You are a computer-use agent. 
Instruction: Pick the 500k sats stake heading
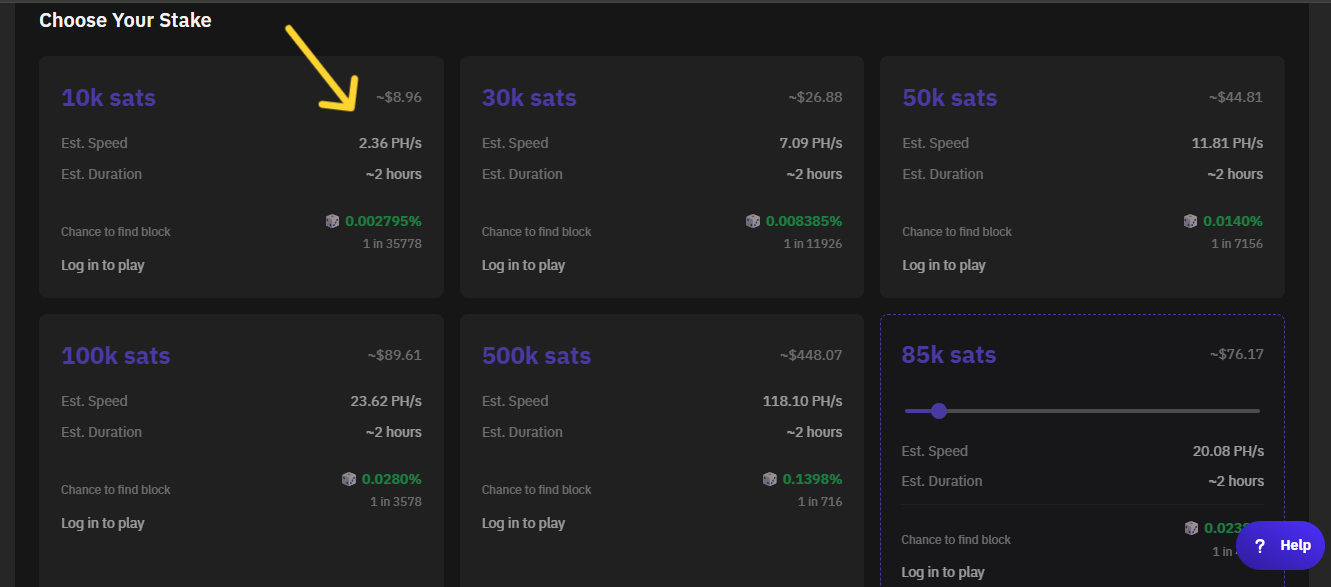click(536, 356)
